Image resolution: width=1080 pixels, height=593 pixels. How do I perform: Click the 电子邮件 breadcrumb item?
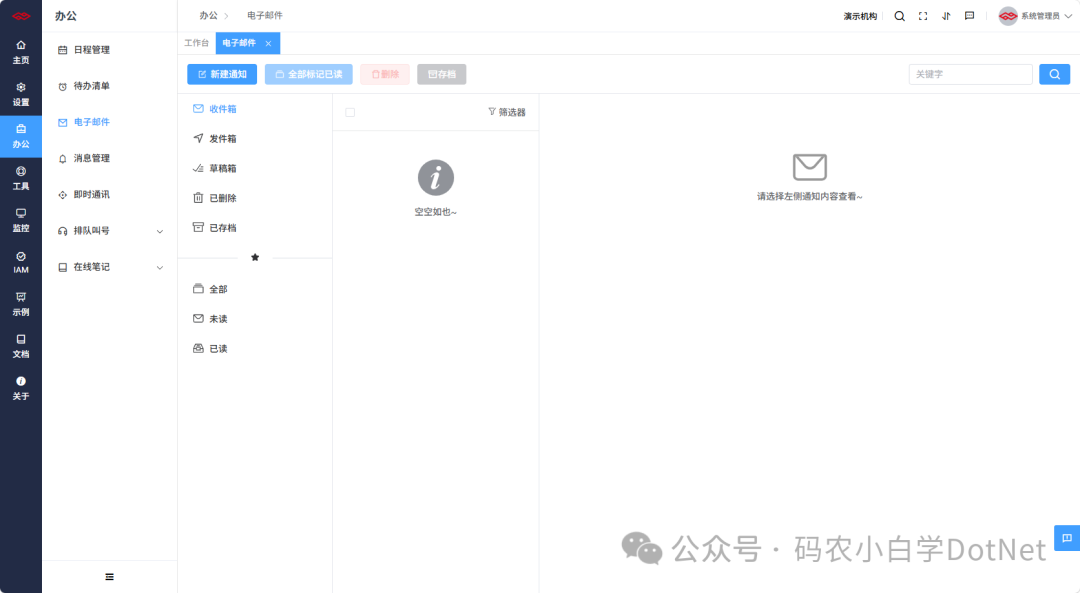(x=264, y=15)
